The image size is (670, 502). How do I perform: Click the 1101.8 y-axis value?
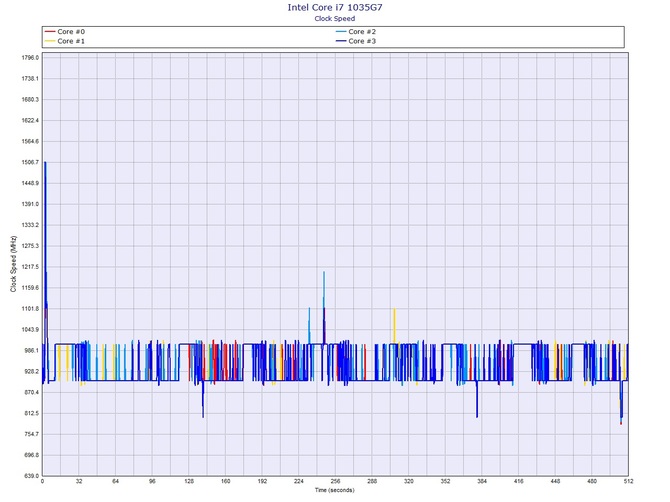click(x=30, y=309)
